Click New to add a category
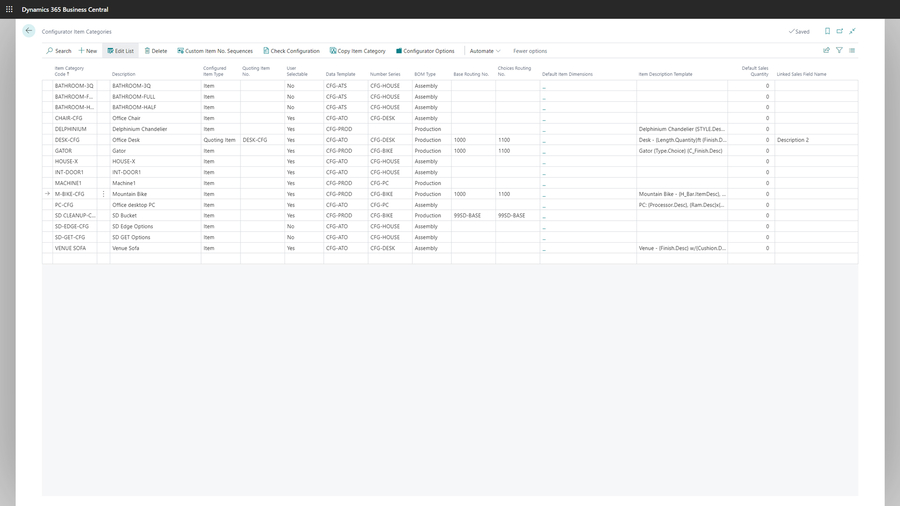Image resolution: width=900 pixels, height=506 pixels. point(88,51)
